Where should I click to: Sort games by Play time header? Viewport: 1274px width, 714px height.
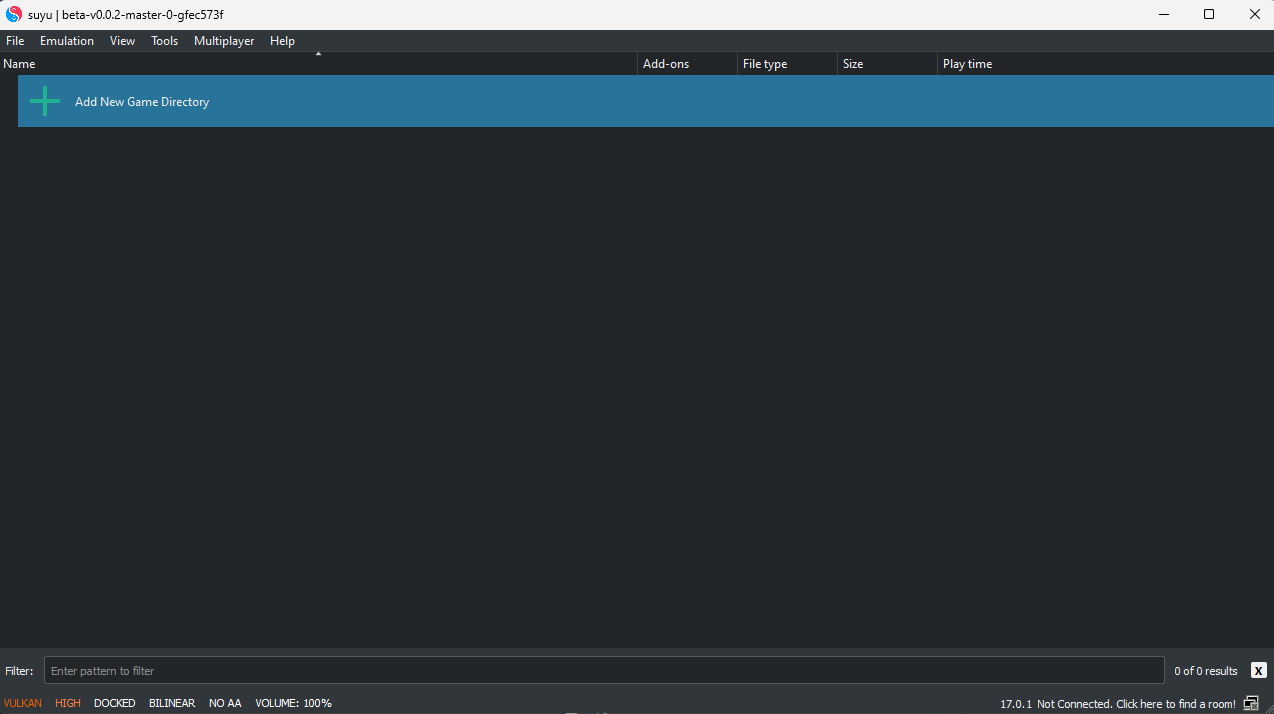coord(967,64)
